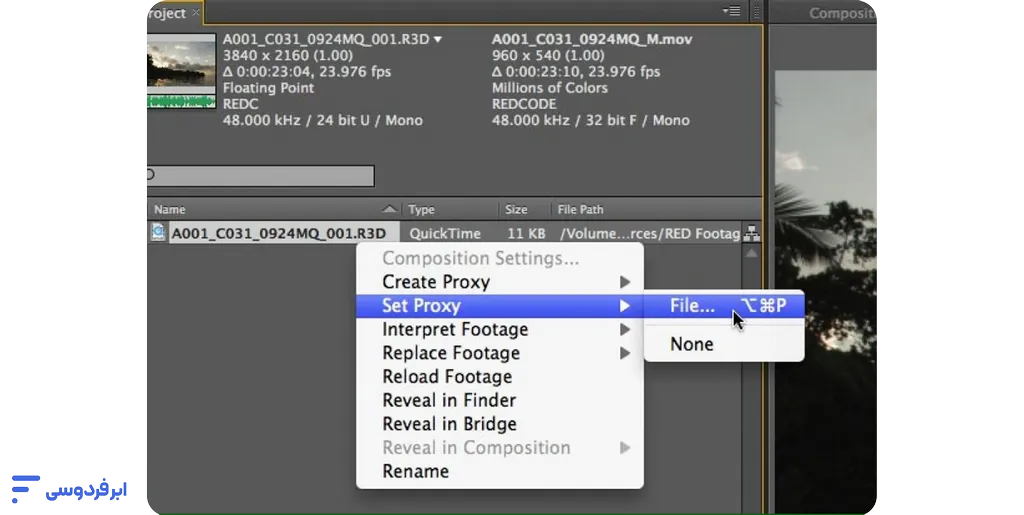1024x515 pixels.
Task: Click Reload Footage in the context menu
Action: [500, 377]
